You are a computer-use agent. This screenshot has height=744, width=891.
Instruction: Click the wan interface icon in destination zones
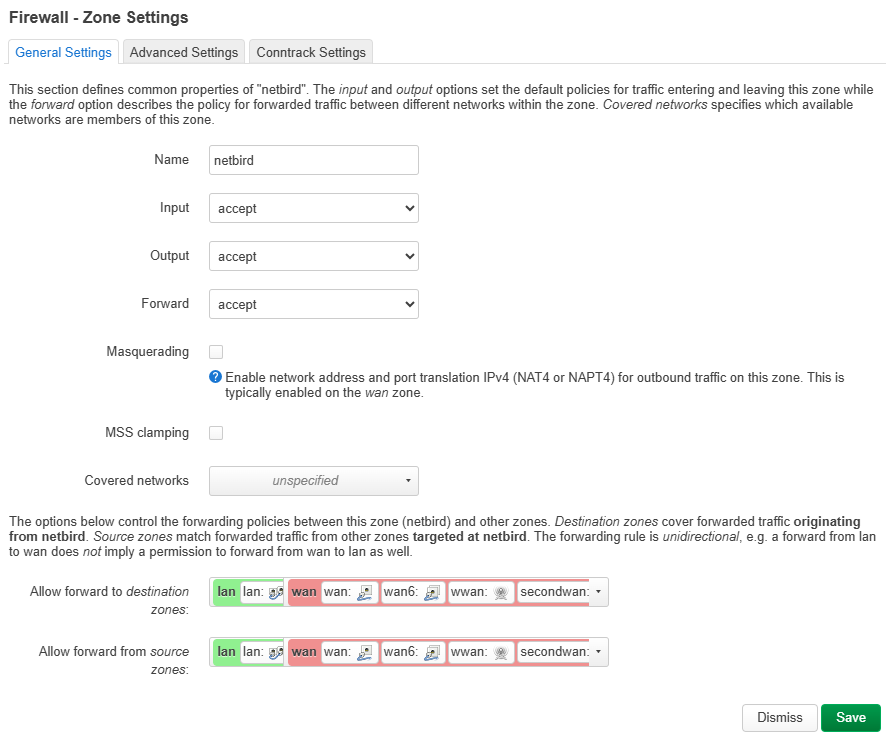[x=365, y=592]
